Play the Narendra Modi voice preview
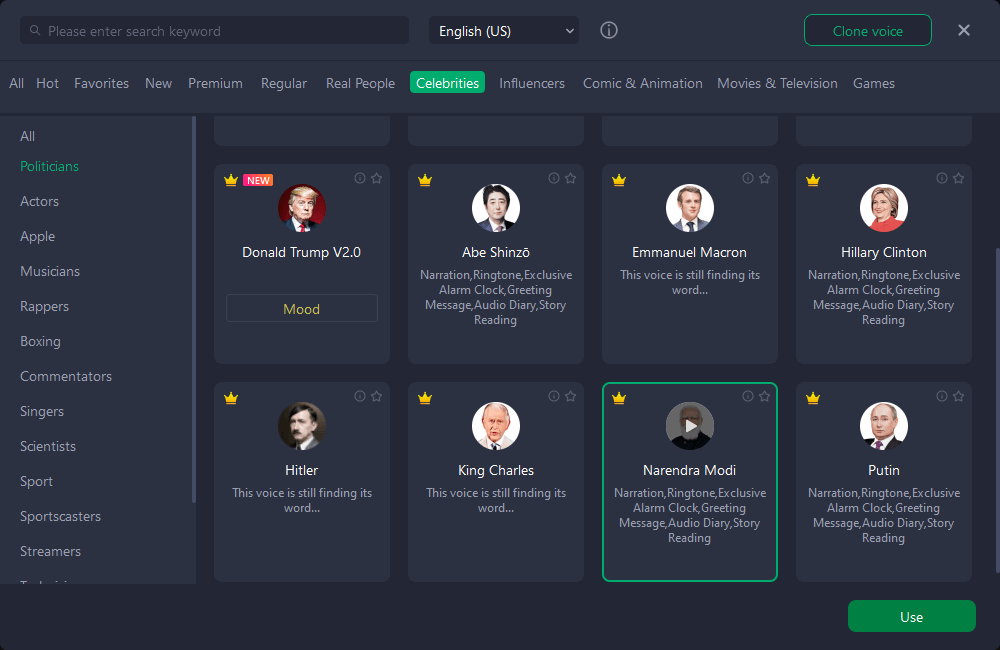Viewport: 1000px width, 650px height. coord(690,426)
